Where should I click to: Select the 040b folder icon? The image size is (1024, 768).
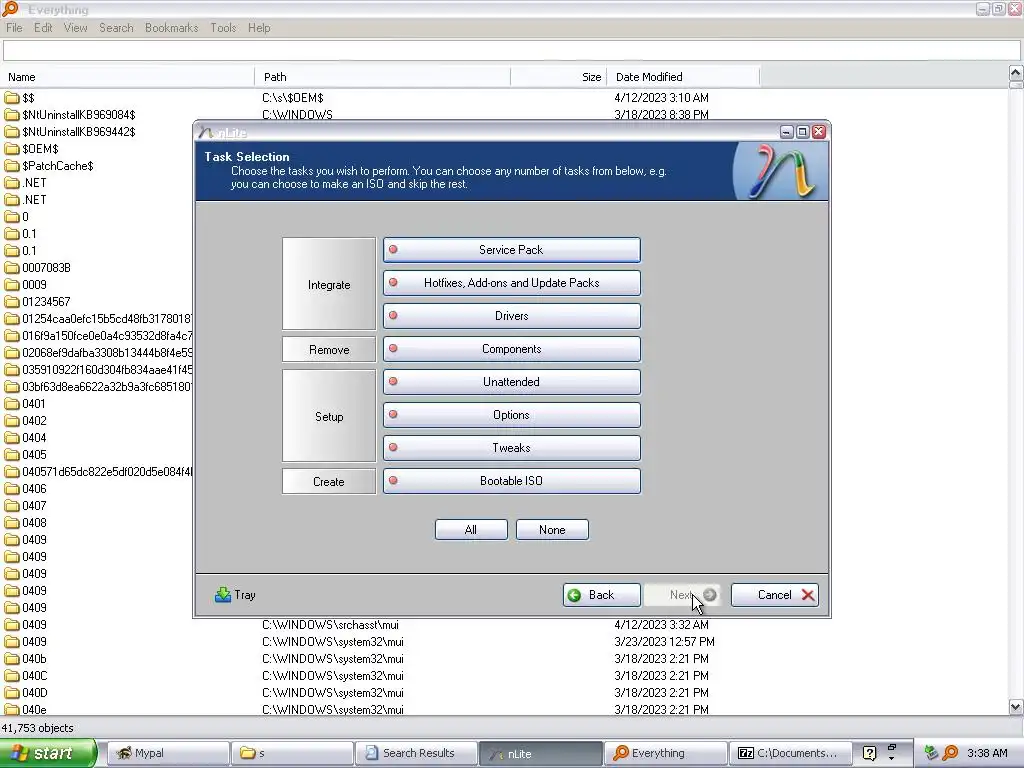pos(12,659)
